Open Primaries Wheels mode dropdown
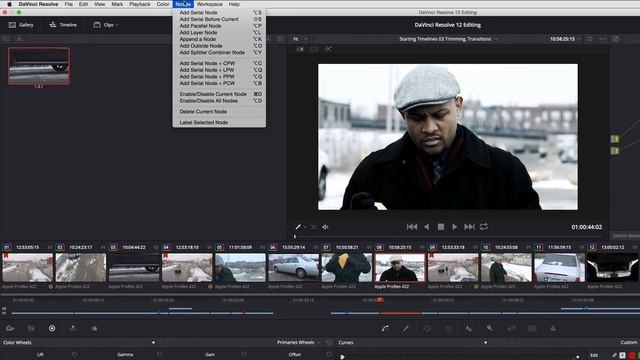The height and width of the screenshot is (360, 640). [x=298, y=342]
